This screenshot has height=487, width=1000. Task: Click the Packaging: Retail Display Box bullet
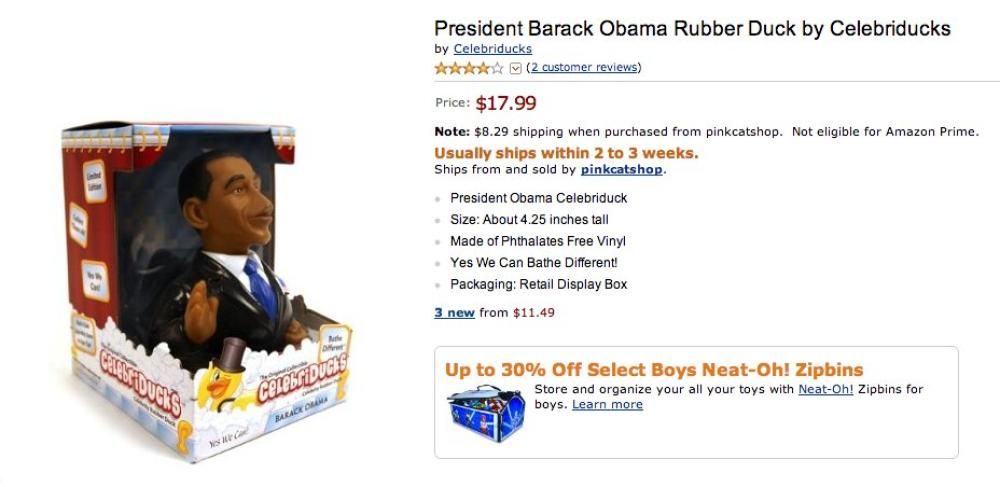[x=539, y=284]
